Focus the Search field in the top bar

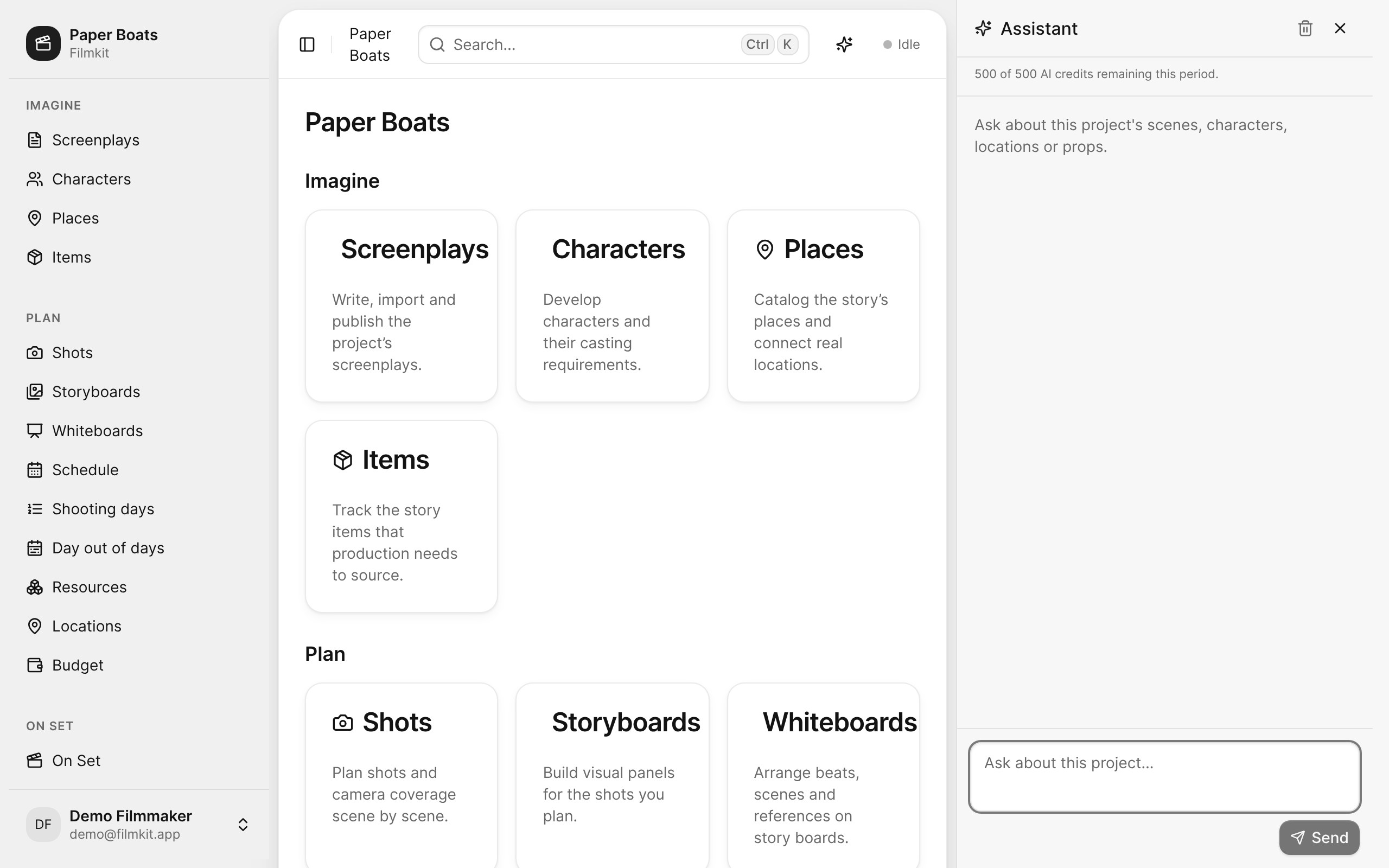613,44
